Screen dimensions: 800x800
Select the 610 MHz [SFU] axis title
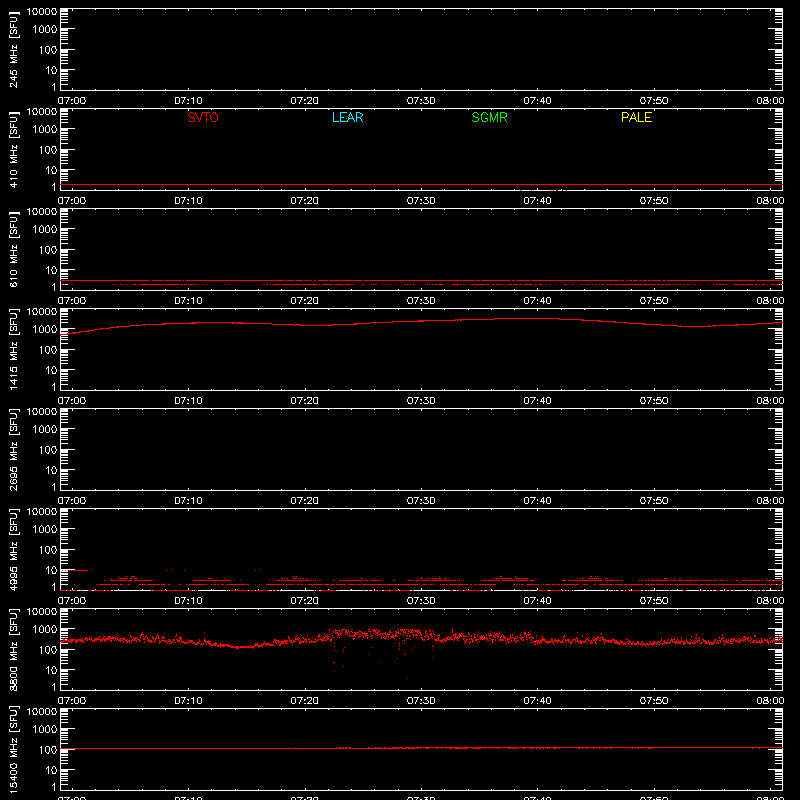coord(13,250)
